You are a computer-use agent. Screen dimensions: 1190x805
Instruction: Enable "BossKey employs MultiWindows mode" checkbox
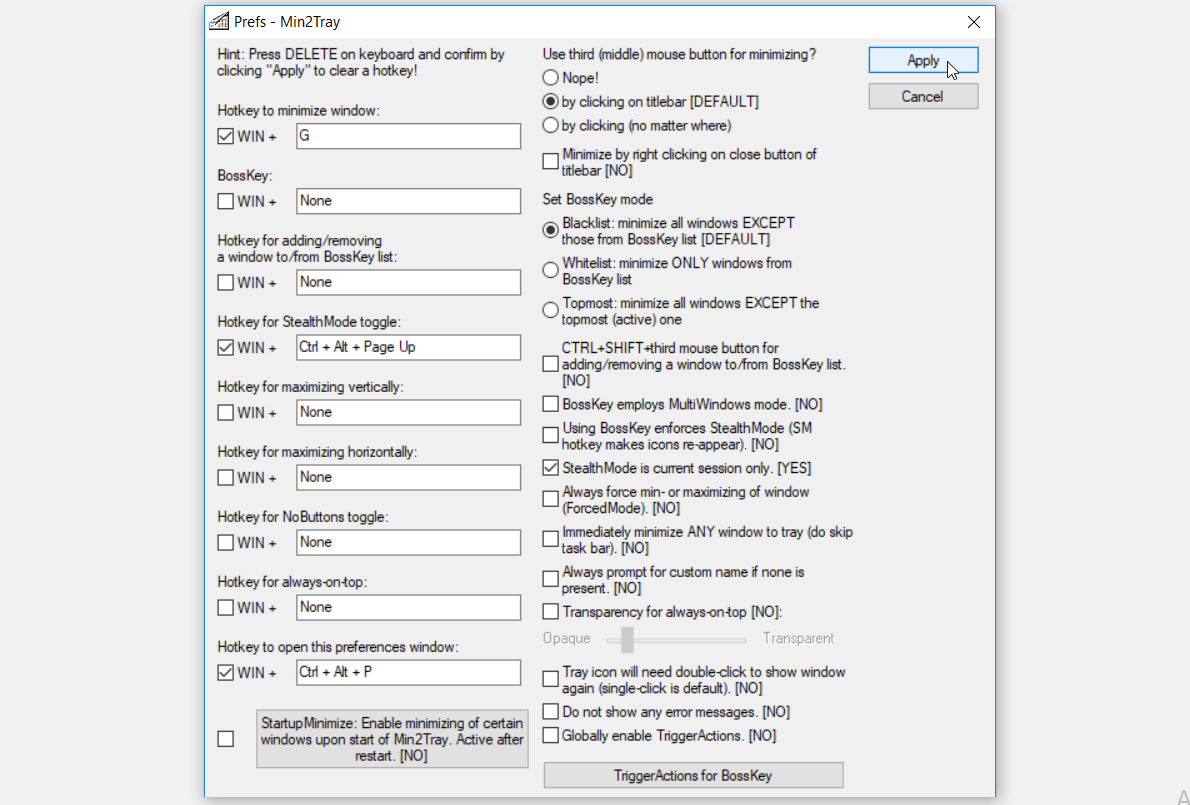[550, 404]
